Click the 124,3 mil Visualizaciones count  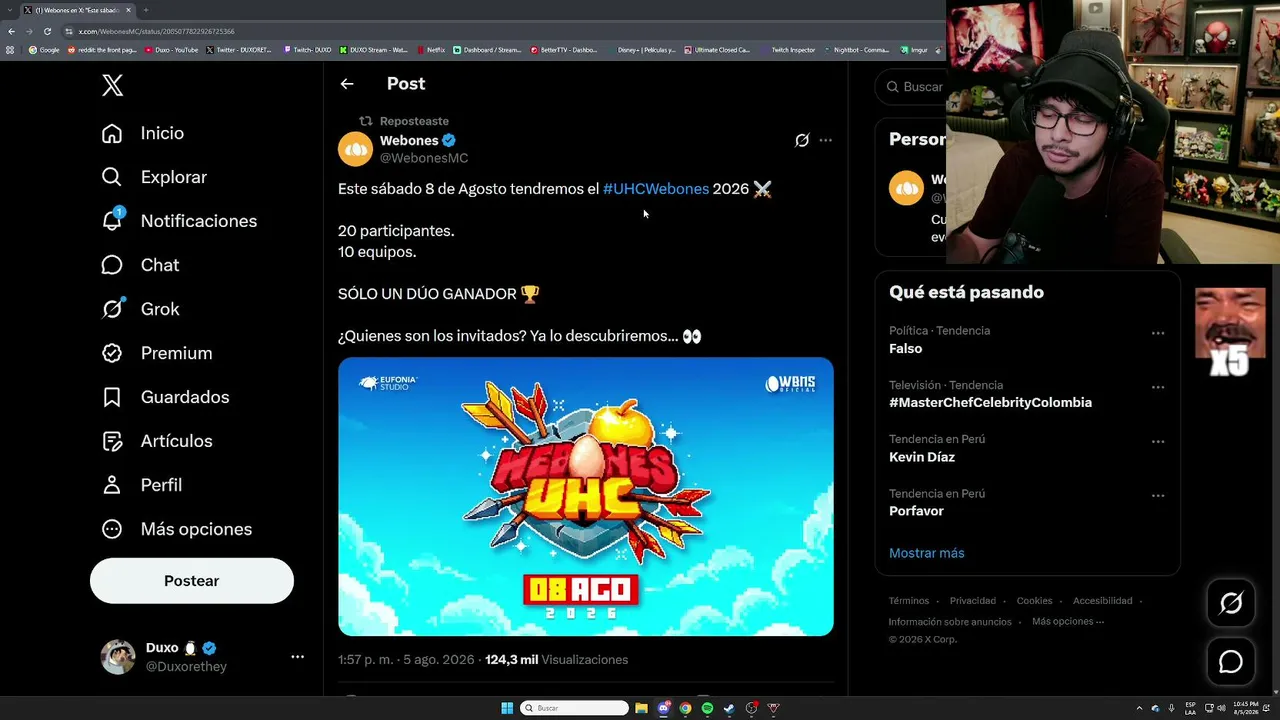pyautogui.click(x=557, y=660)
